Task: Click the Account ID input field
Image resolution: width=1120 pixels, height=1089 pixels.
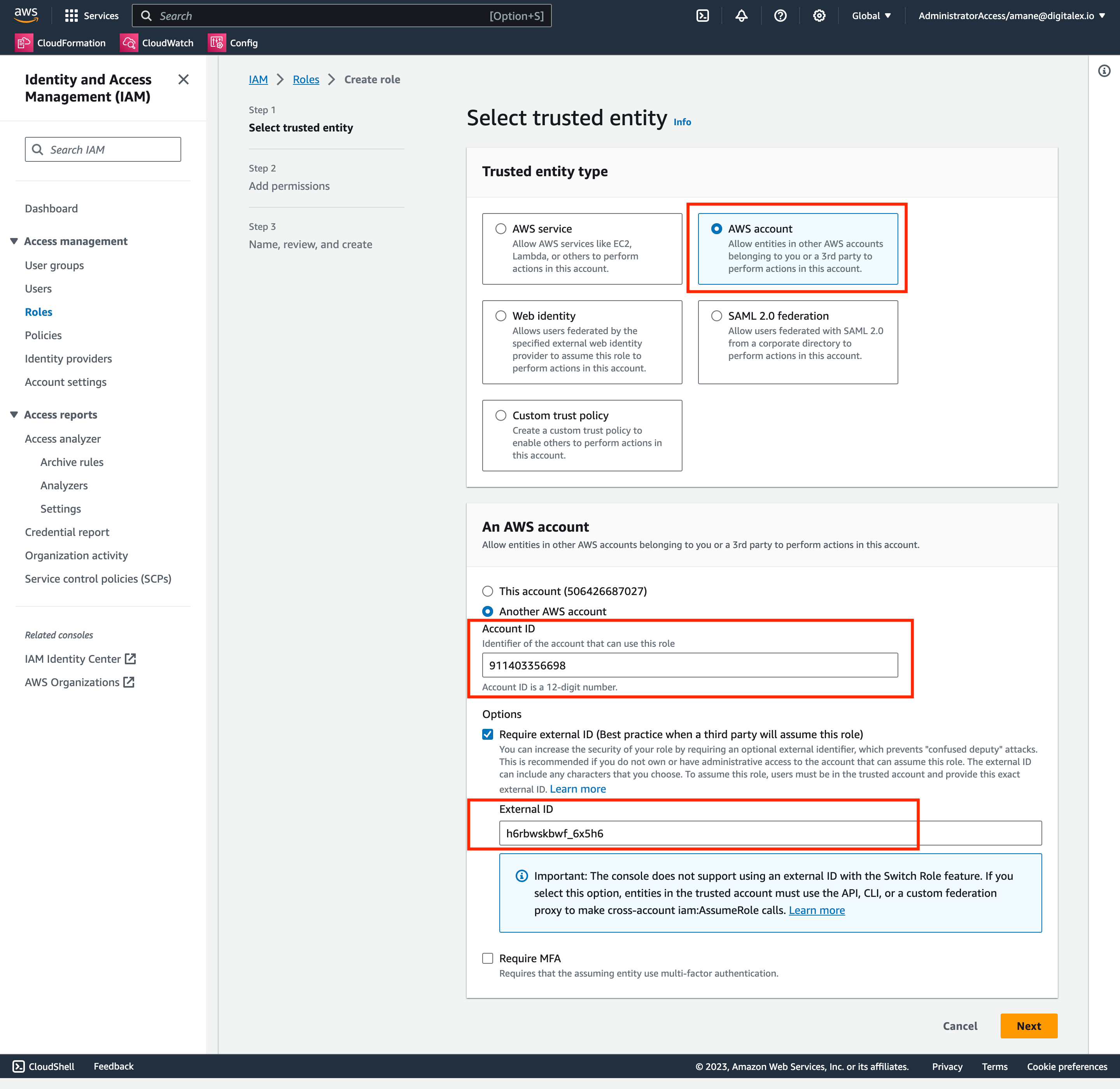Action: [689, 665]
